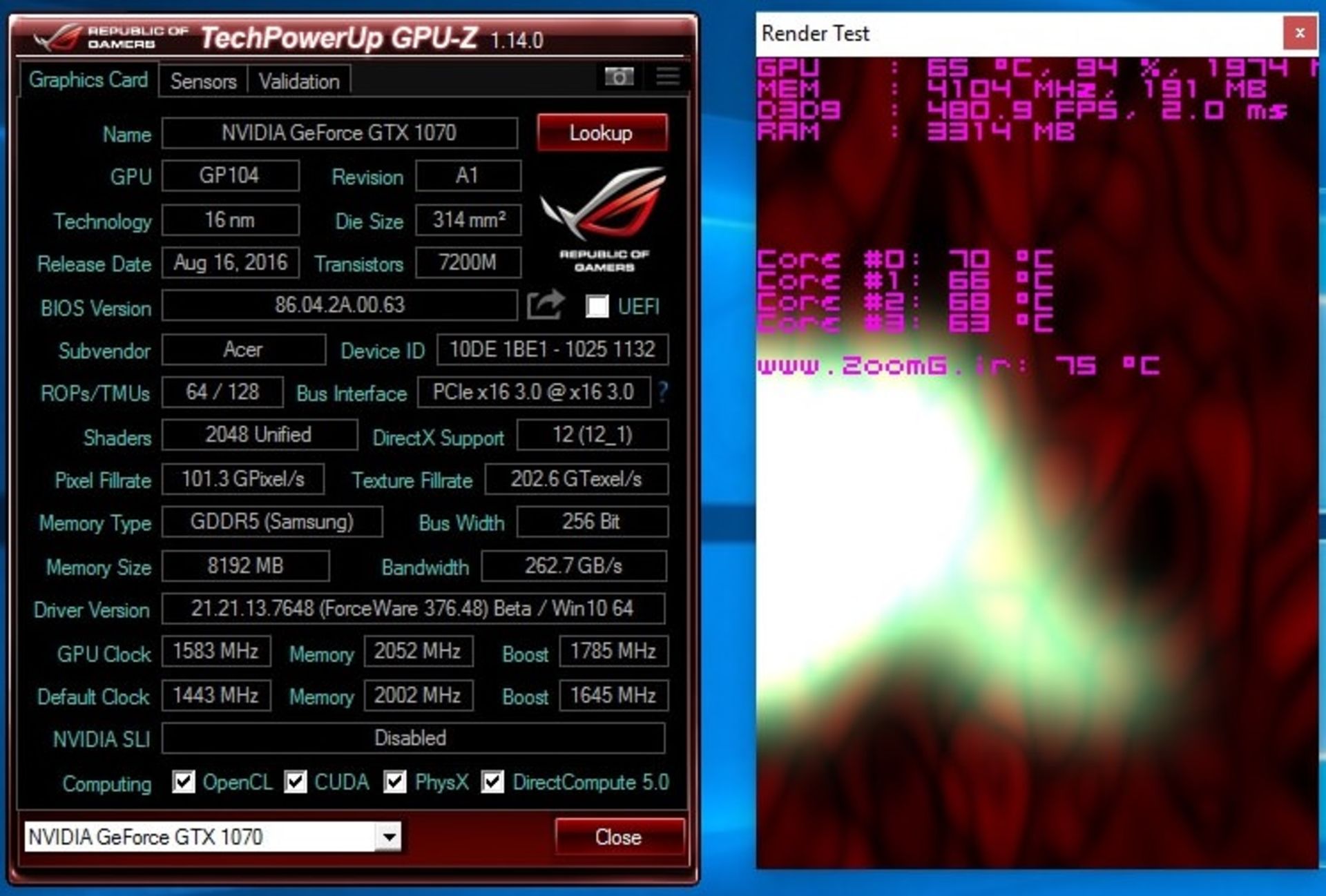Click the Boost 1785 MHz field

point(613,652)
